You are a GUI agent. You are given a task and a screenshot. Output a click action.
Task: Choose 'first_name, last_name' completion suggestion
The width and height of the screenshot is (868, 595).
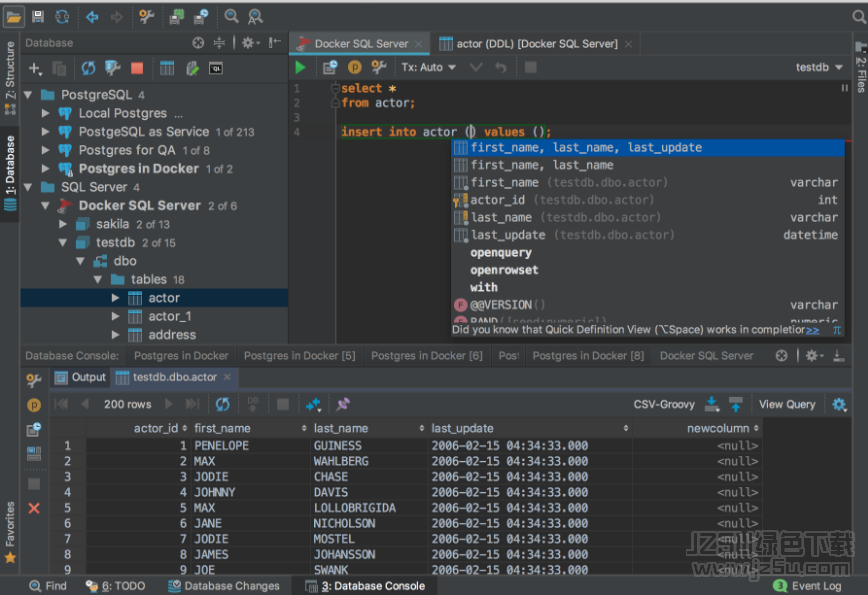click(x=648, y=165)
